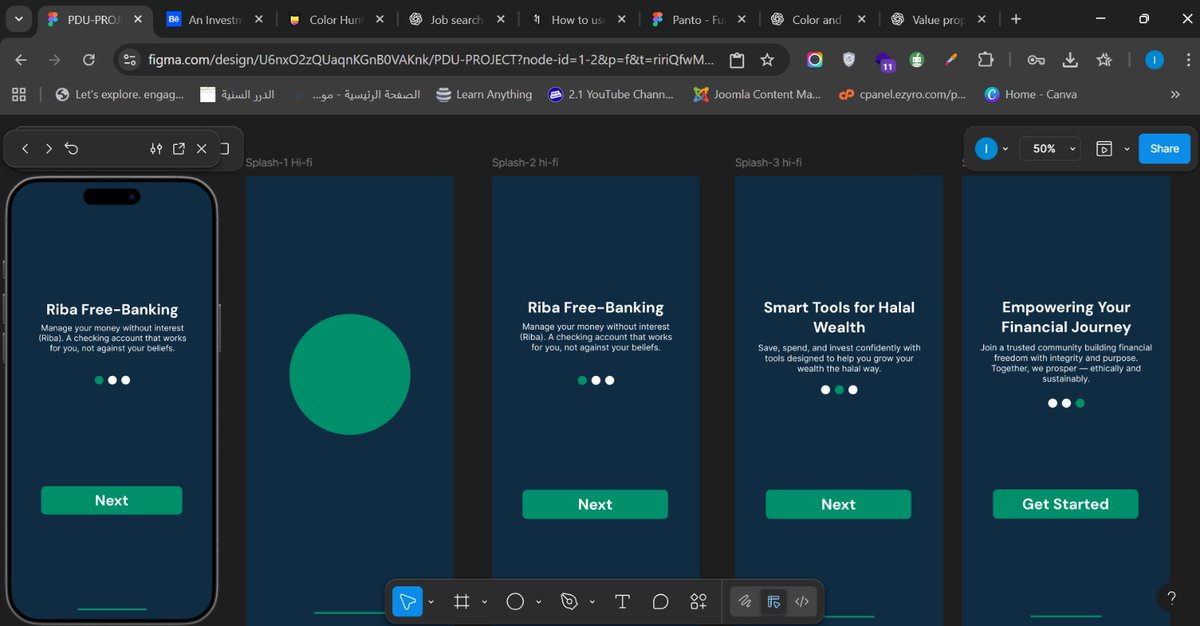Open the clipboard icon in address bar

[737, 60]
